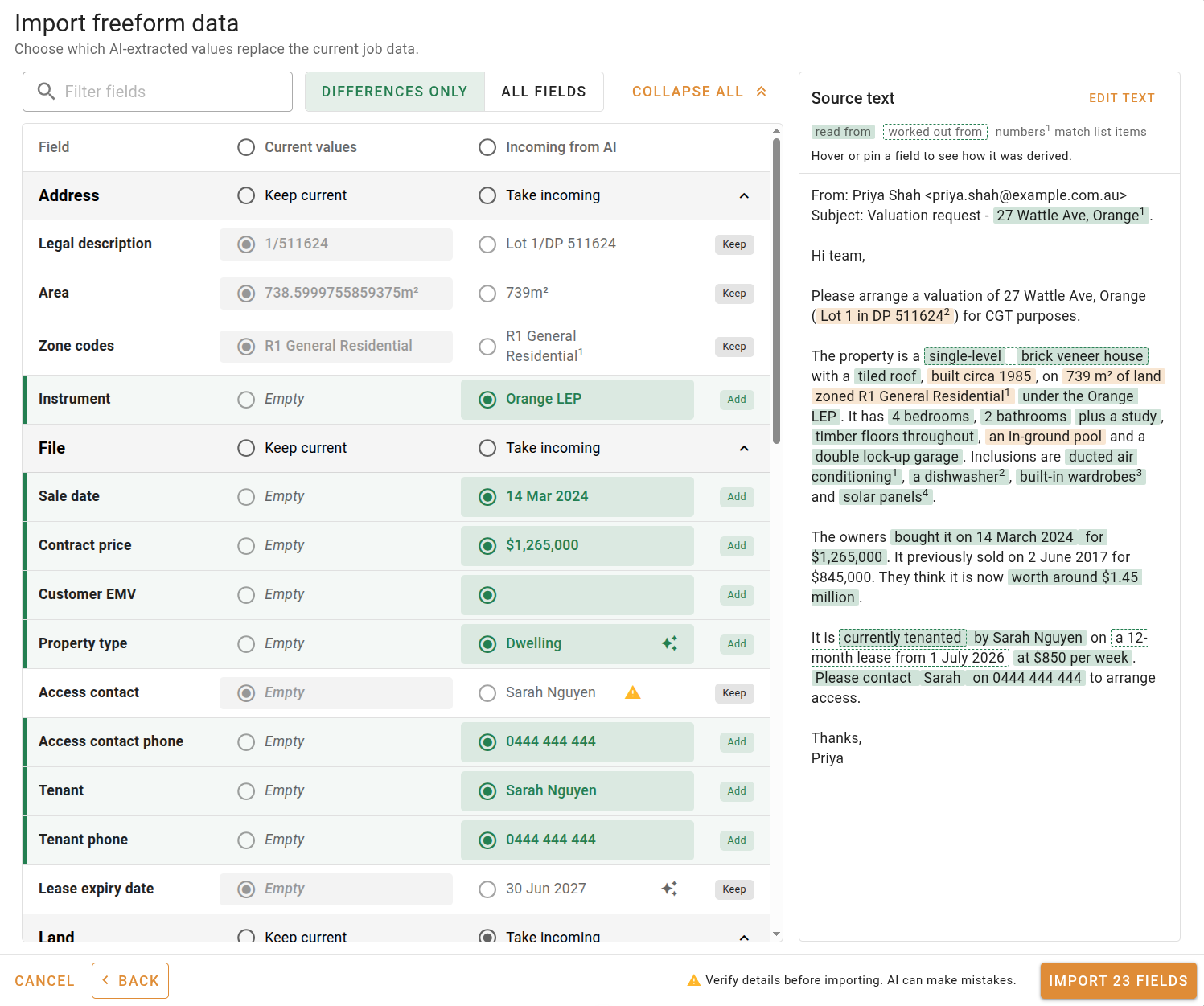The width and height of the screenshot is (1204, 1006).
Task: Go Back to previous step
Action: pyautogui.click(x=130, y=981)
